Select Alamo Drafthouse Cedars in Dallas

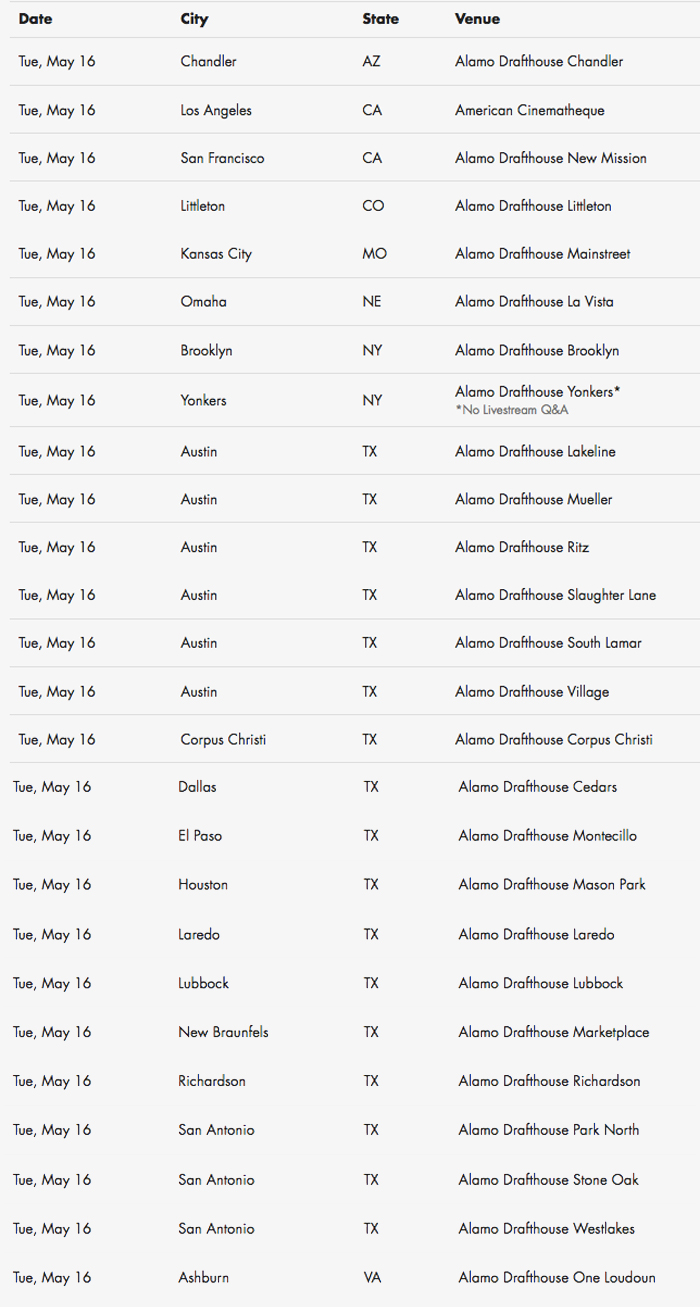click(538, 787)
